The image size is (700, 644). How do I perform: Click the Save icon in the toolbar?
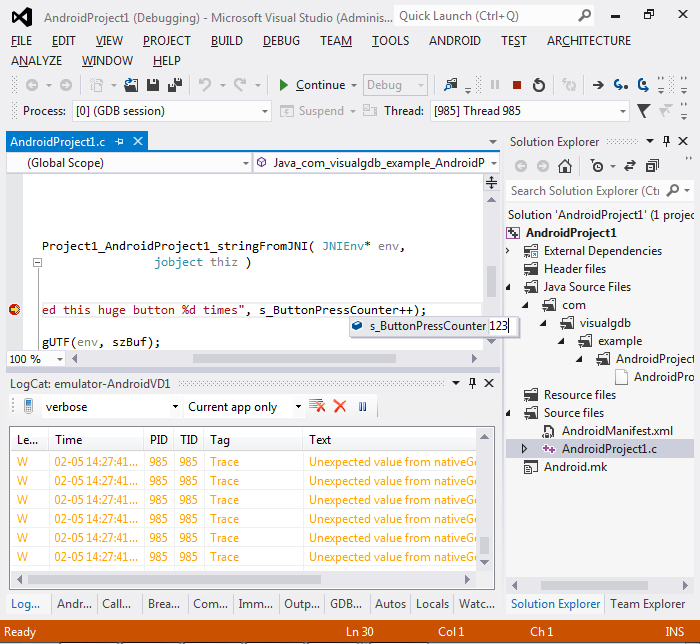153,85
